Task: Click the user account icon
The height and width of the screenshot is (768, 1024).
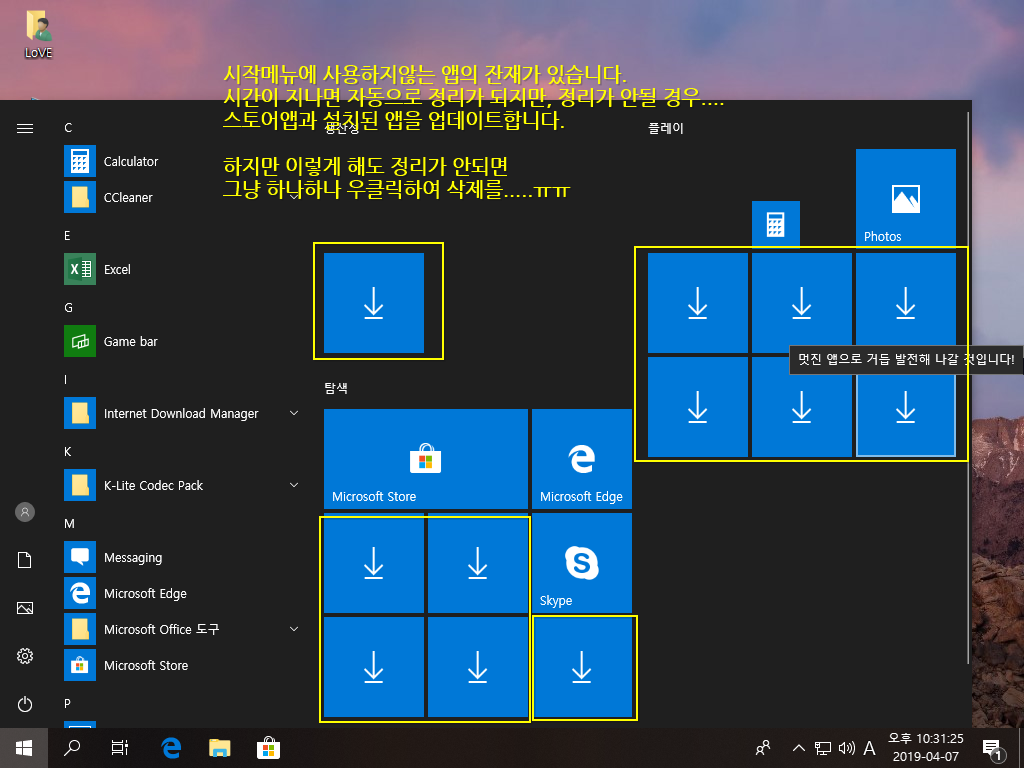Action: click(25, 512)
